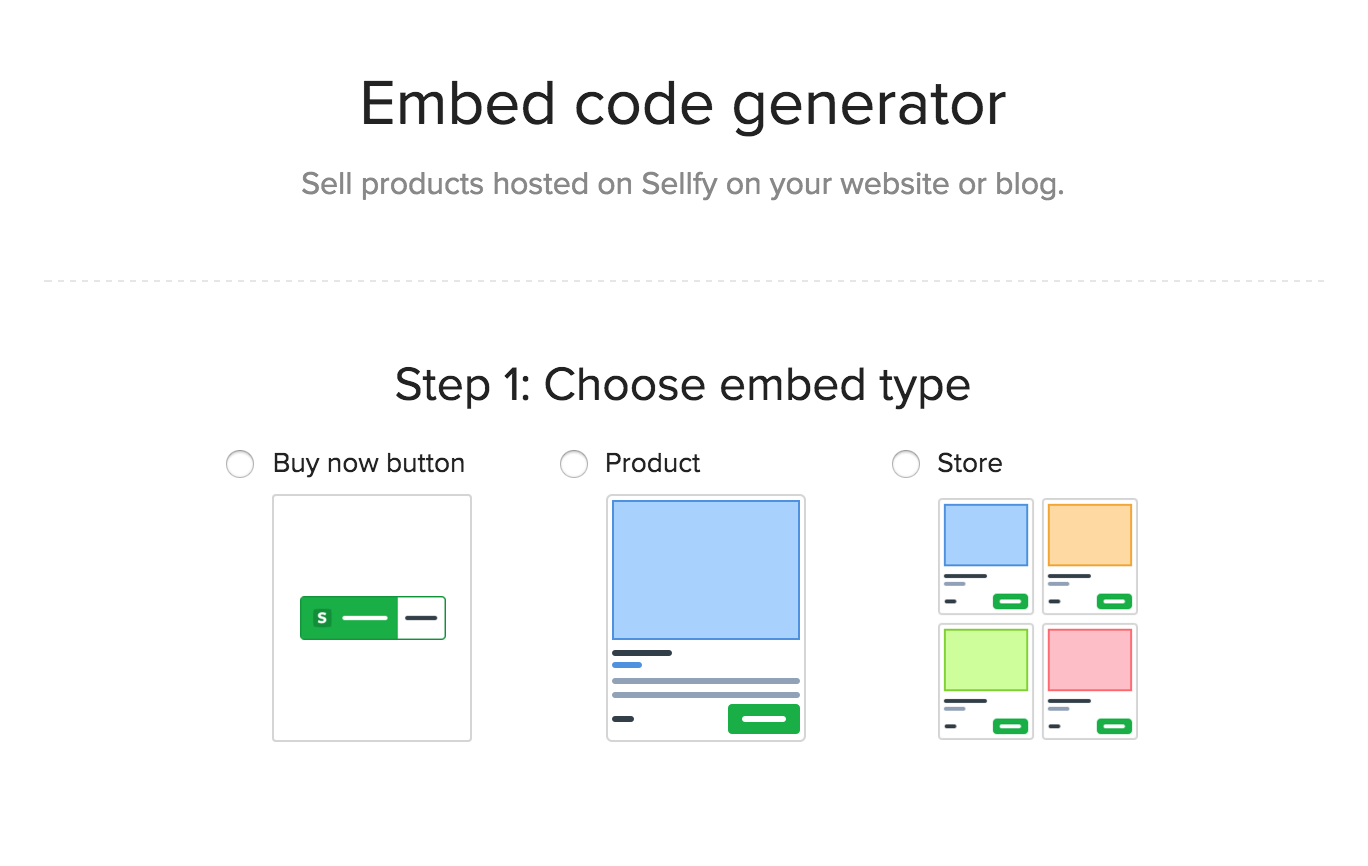
Task: Click the blue store product tile
Action: (986, 557)
